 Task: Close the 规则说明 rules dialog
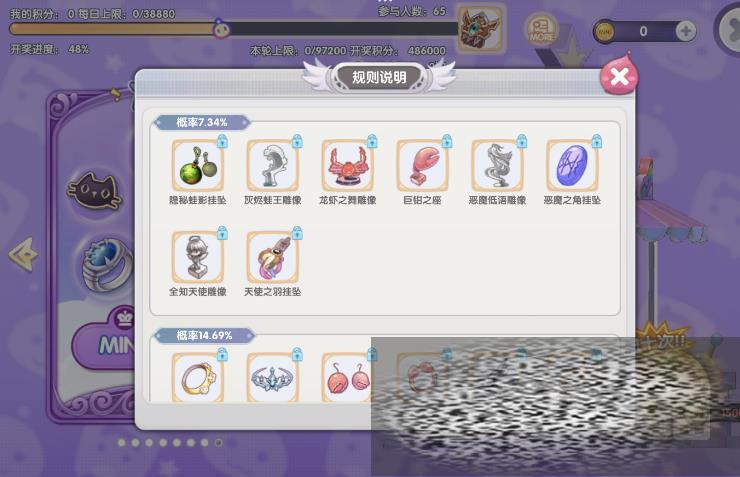point(619,75)
